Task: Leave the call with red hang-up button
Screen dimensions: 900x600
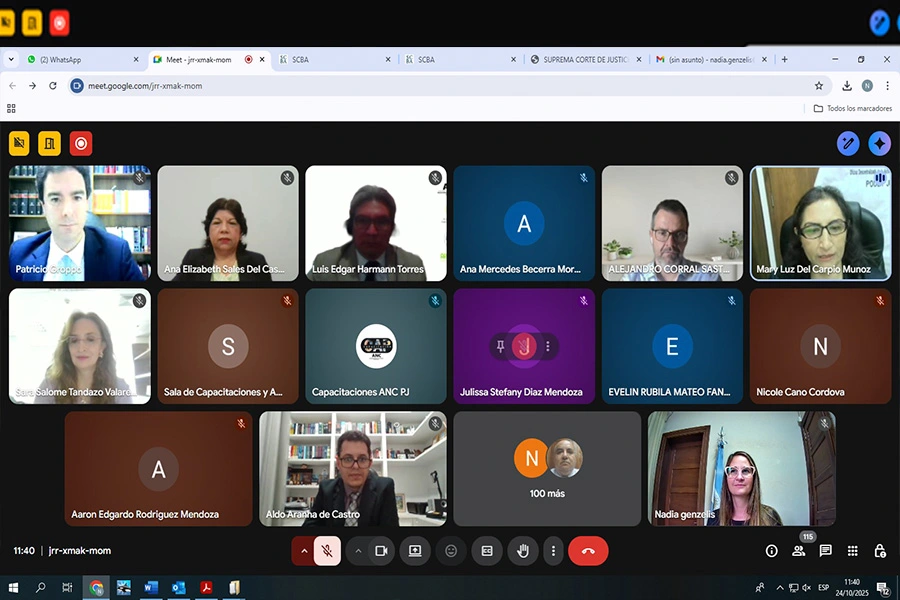Action: coord(588,551)
